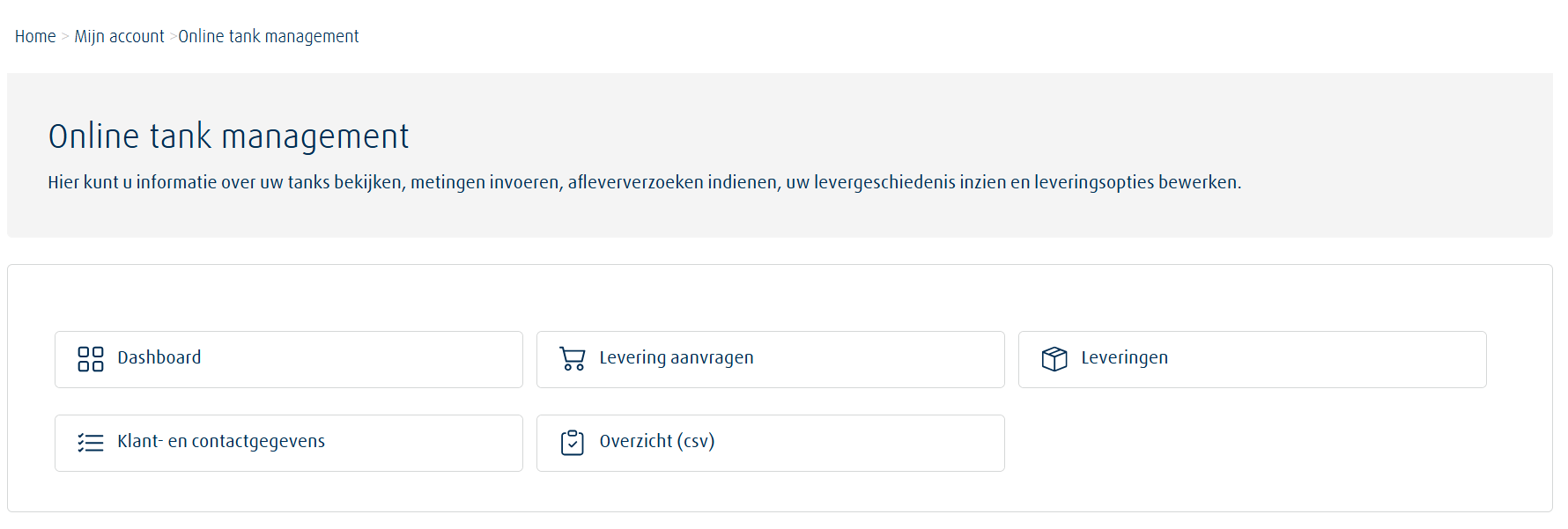The image size is (1568, 529).
Task: Click the breadcrumb separator after Home
Action: (x=65, y=37)
